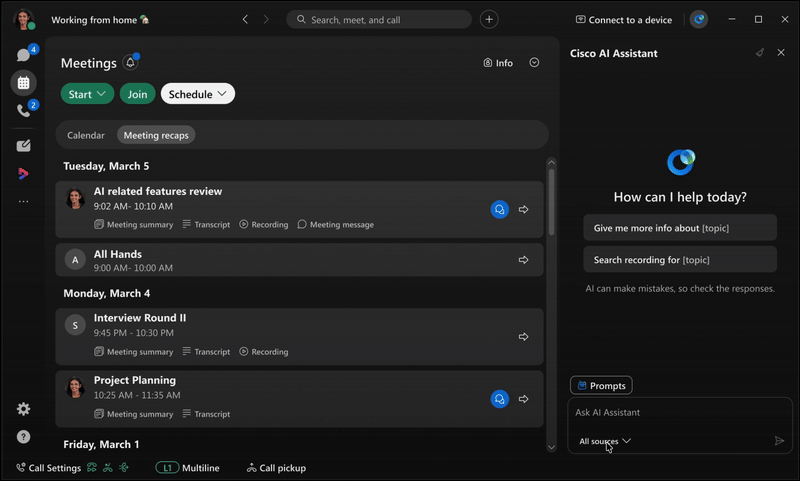The width and height of the screenshot is (800, 481).
Task: Open Transcript of Interview Round II
Action: (x=206, y=351)
